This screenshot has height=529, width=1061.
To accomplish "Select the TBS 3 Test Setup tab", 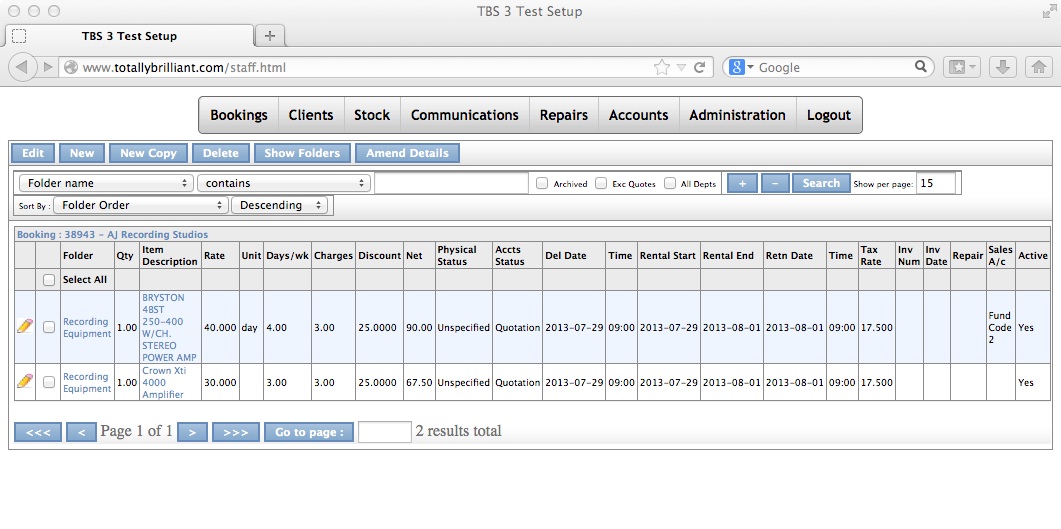I will tap(129, 36).
